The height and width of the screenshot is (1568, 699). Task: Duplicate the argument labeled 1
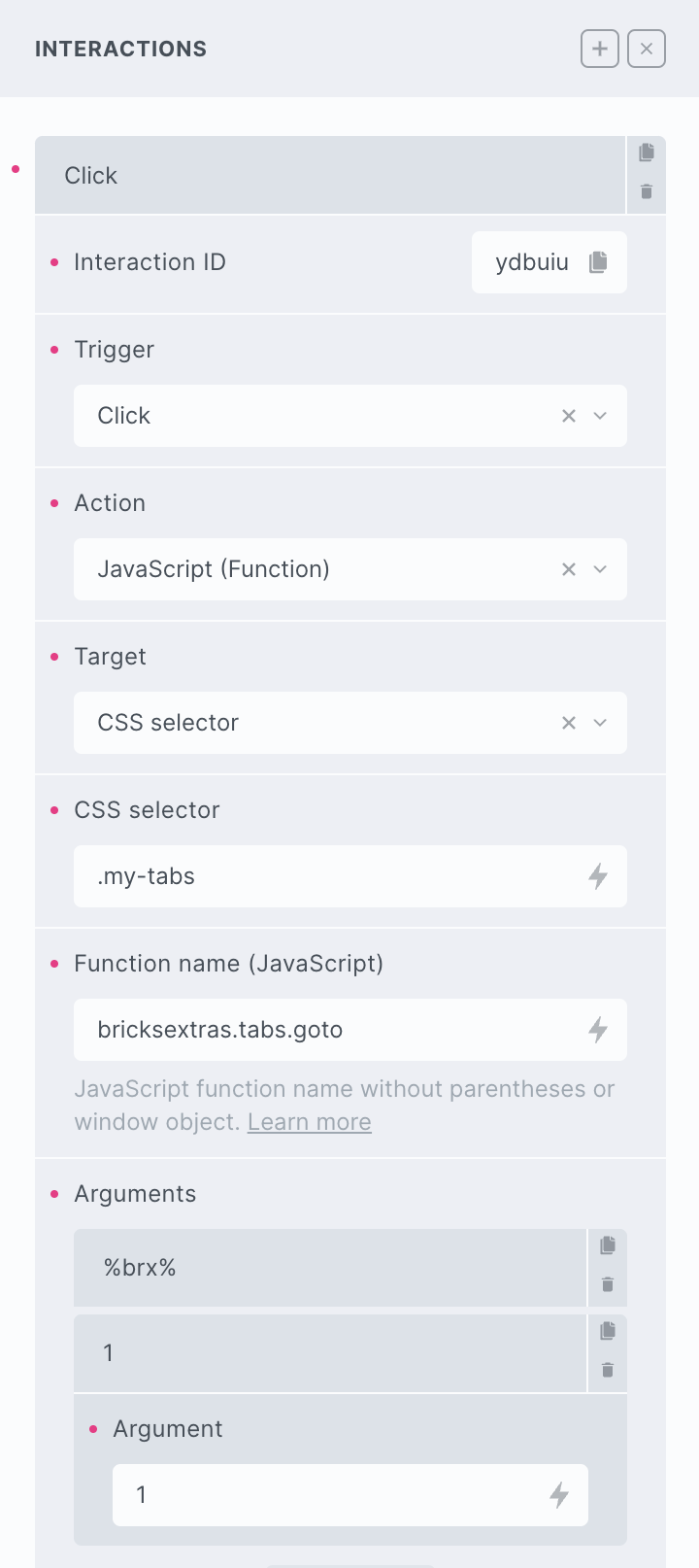(608, 1331)
